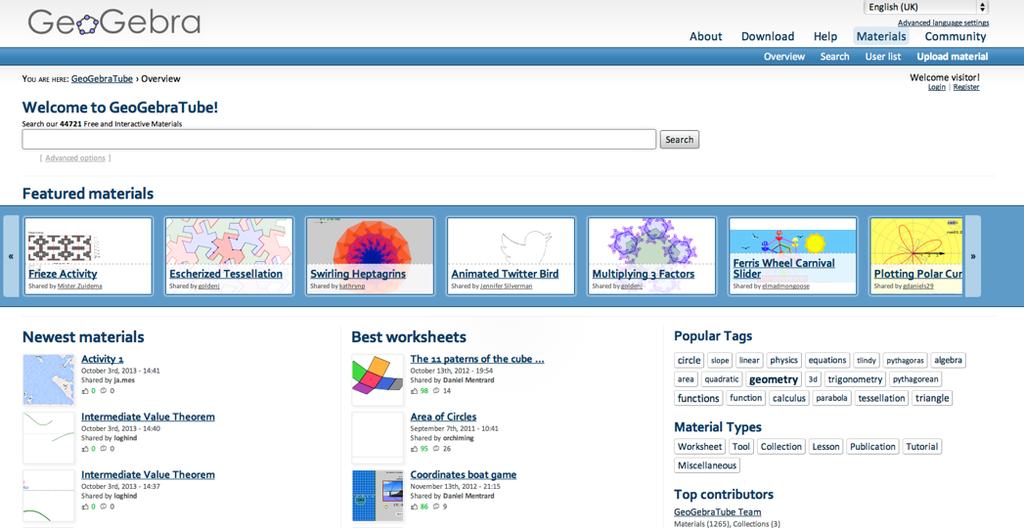The image size is (1024, 528).
Task: Click the Login link
Action: (x=936, y=87)
